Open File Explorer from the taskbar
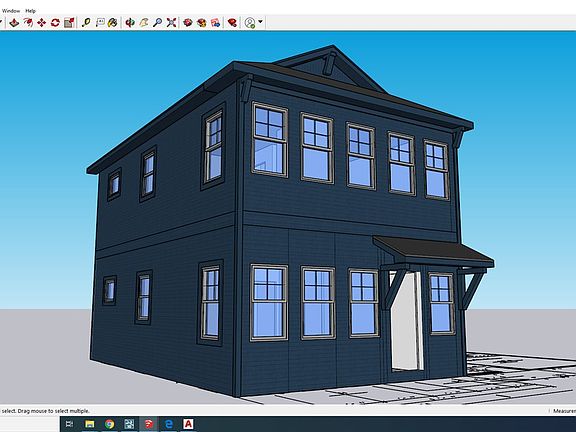Viewport: 576px width, 432px height. [x=90, y=424]
